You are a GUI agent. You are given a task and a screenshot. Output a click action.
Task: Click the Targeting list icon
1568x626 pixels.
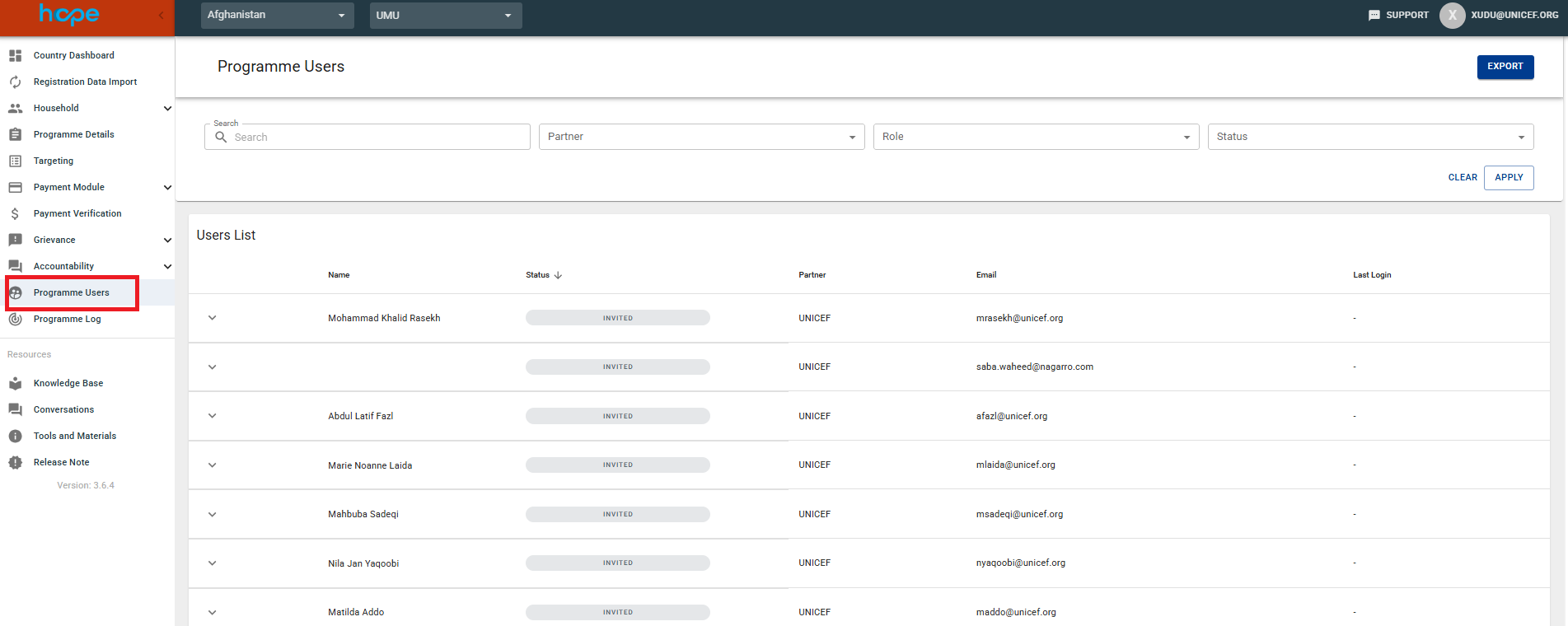(15, 161)
